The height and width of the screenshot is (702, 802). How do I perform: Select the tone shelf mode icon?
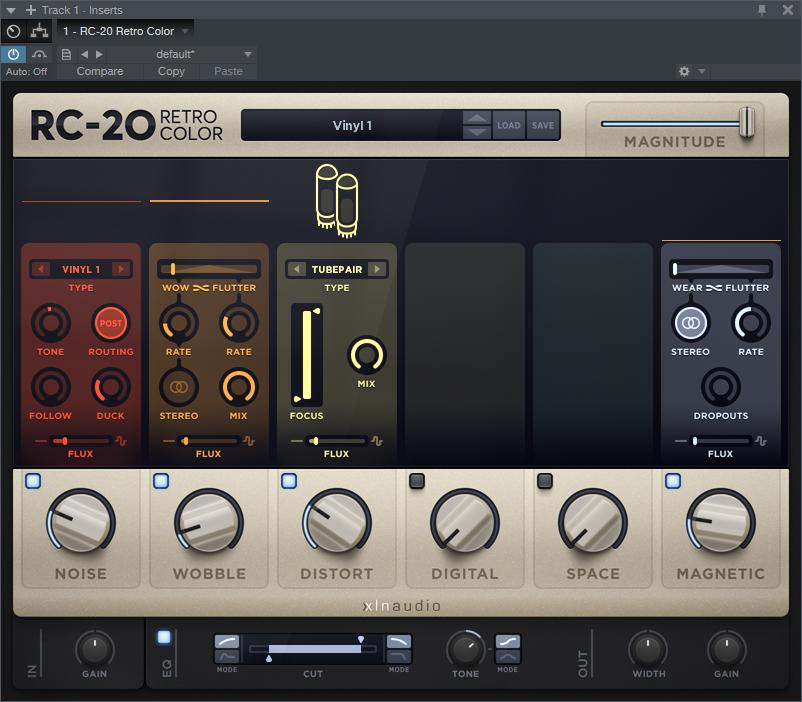[508, 641]
